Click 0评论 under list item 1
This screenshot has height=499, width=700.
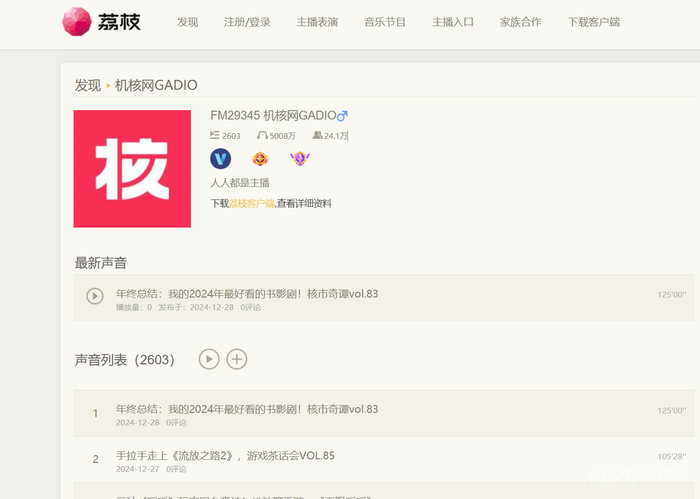coord(176,423)
